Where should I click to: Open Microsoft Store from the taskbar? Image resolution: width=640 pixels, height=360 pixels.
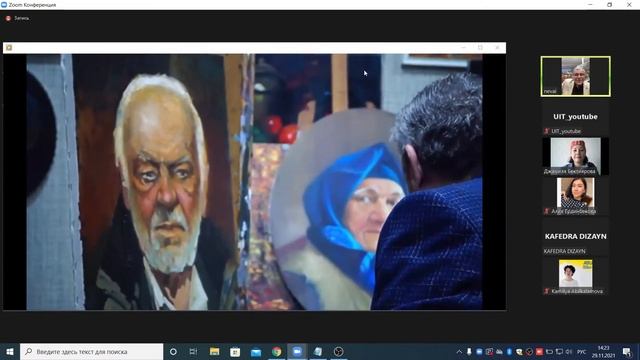tap(235, 351)
